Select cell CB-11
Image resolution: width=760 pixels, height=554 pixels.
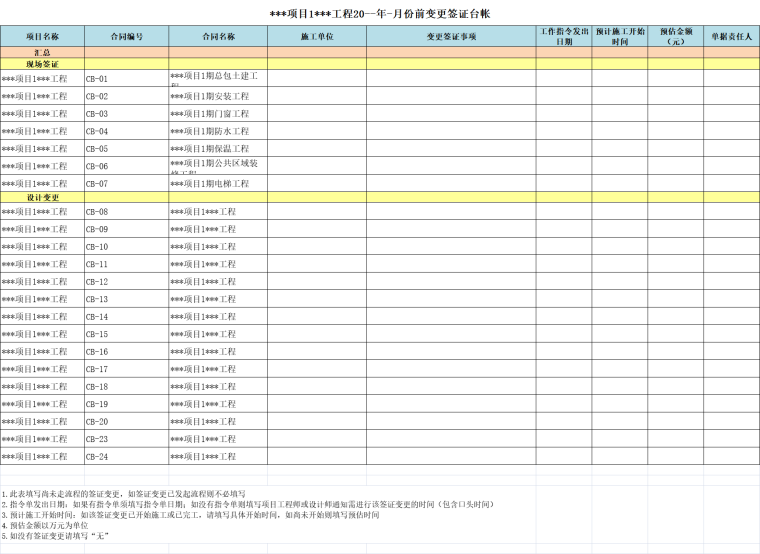click(x=127, y=264)
